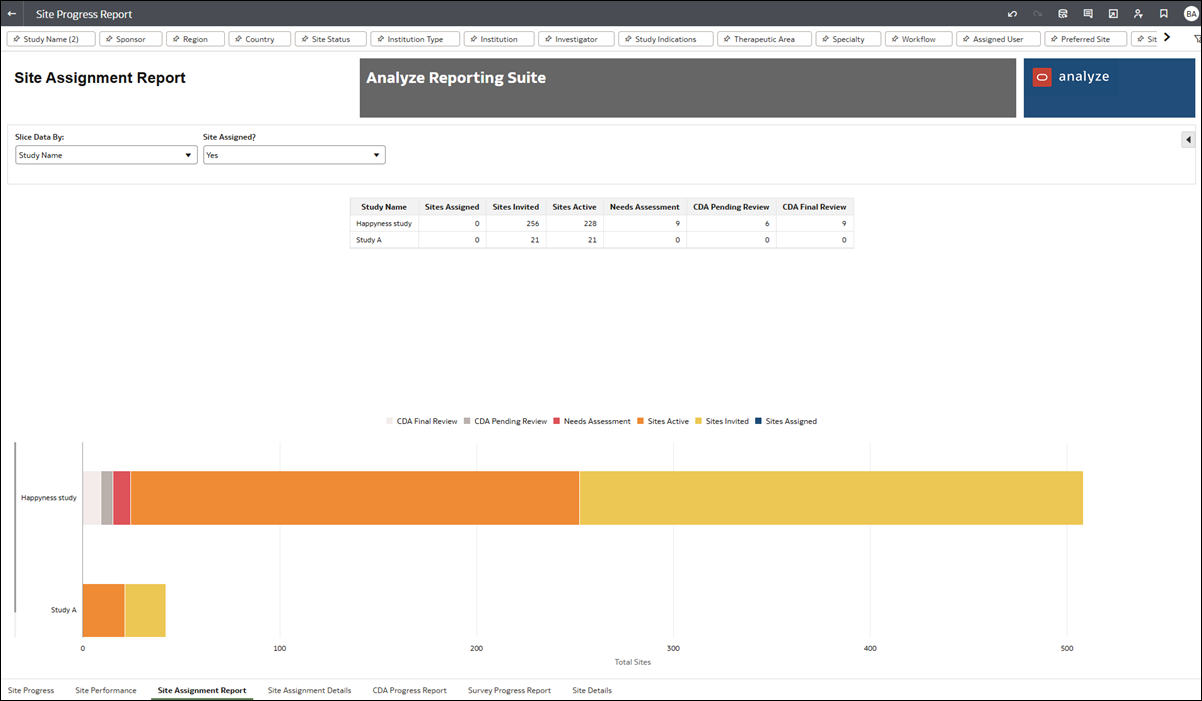1202x701 pixels.
Task: Open the export icon in header
Action: (x=1113, y=14)
